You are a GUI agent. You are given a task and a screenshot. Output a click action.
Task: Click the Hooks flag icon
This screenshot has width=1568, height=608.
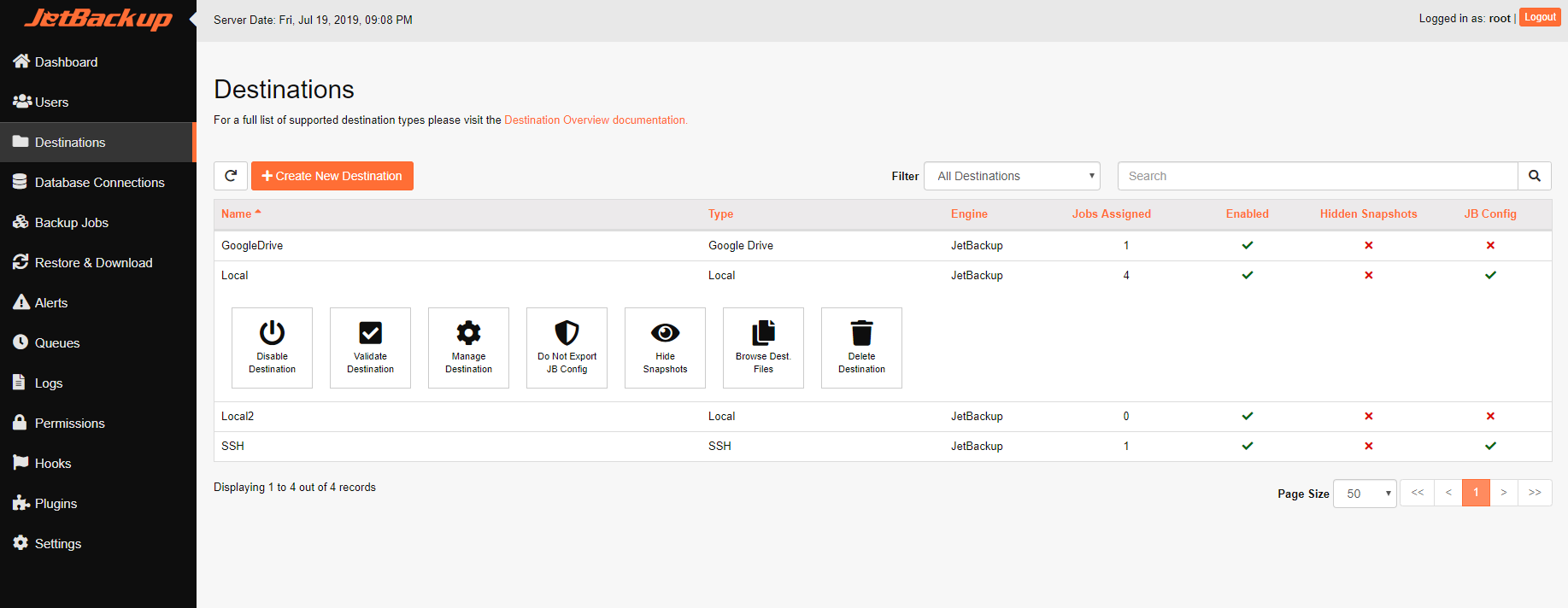pos(21,463)
